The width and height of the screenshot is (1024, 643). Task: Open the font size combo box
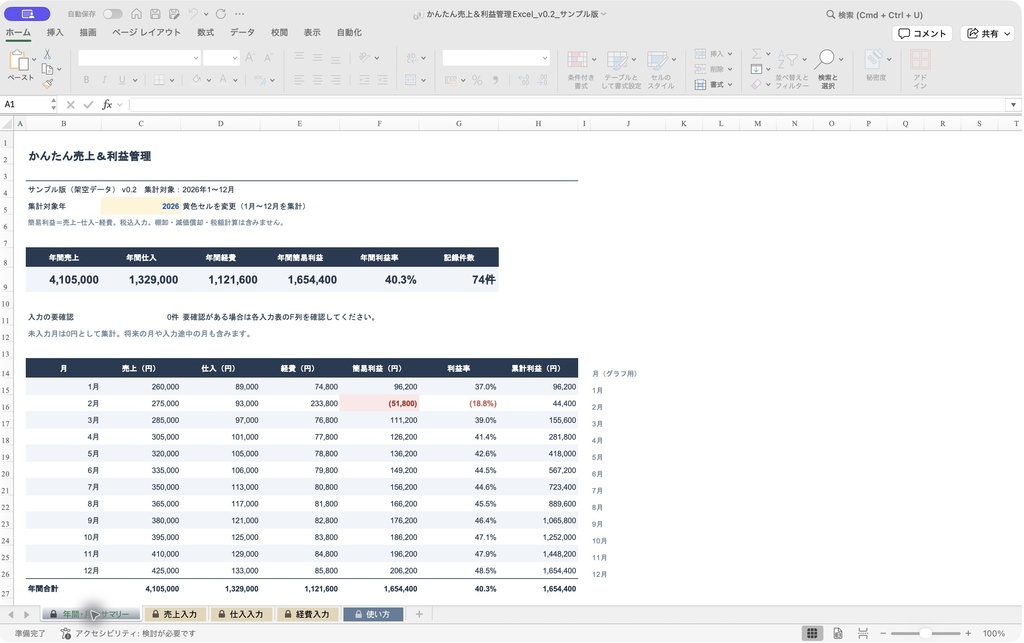click(x=221, y=58)
